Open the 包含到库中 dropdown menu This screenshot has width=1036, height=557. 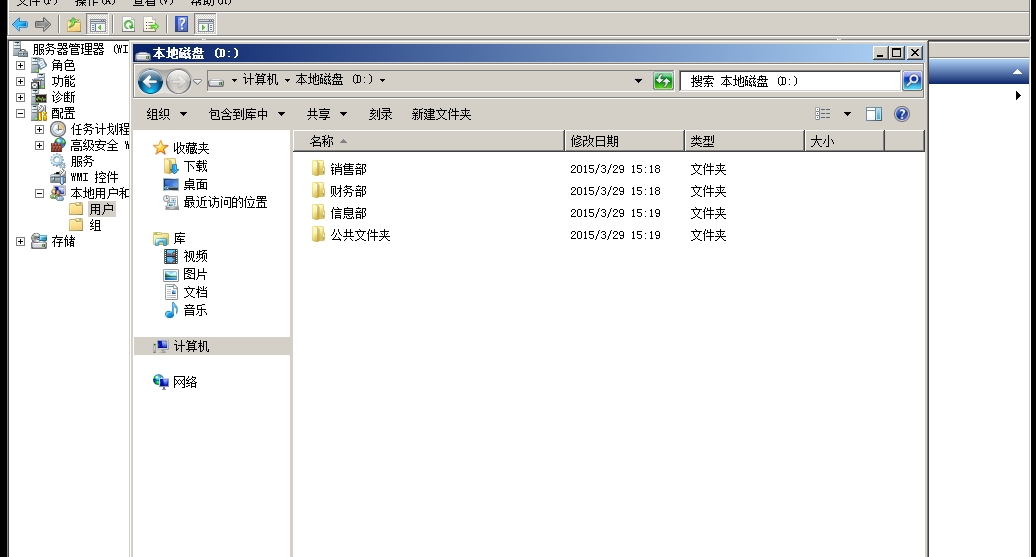[246, 114]
